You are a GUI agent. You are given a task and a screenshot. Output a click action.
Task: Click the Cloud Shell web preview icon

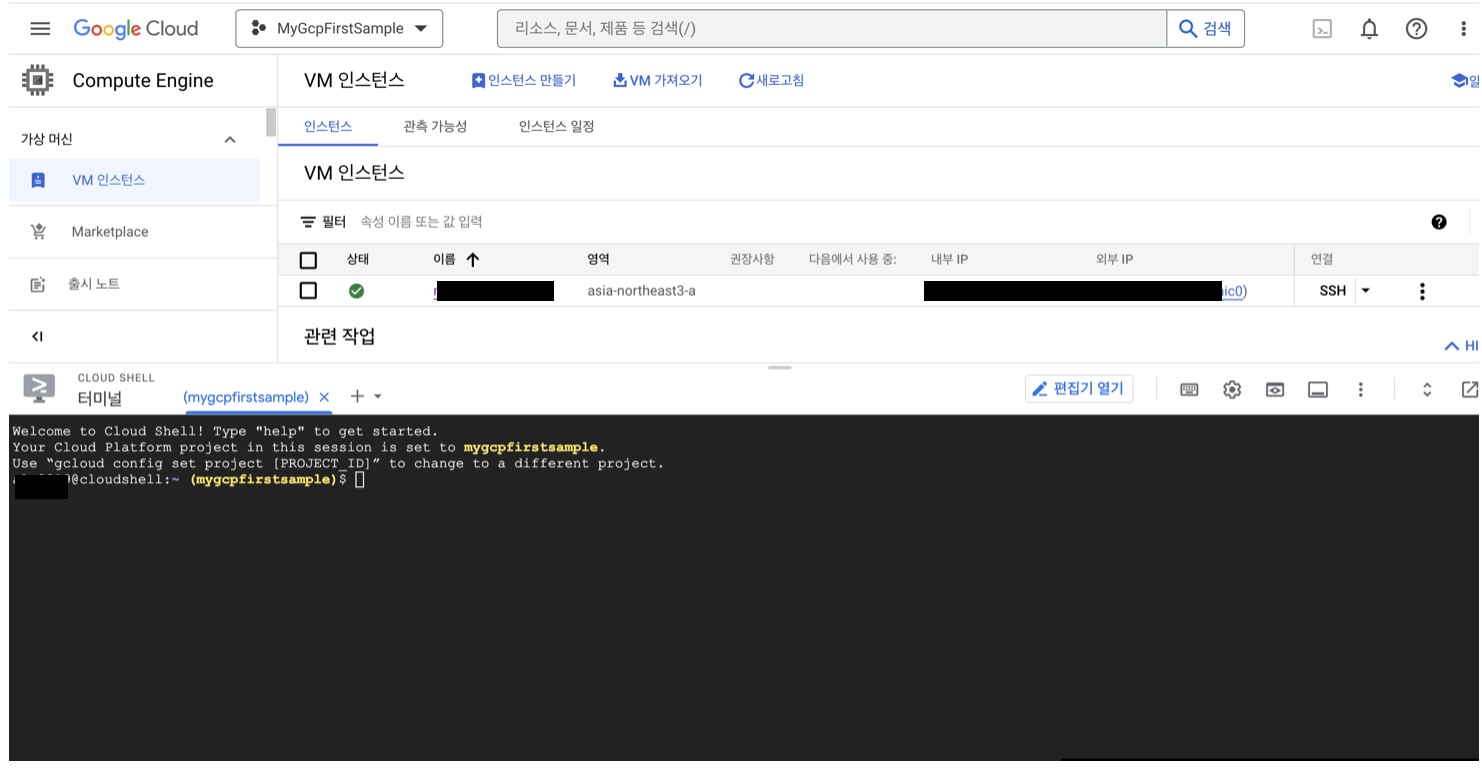1275,390
